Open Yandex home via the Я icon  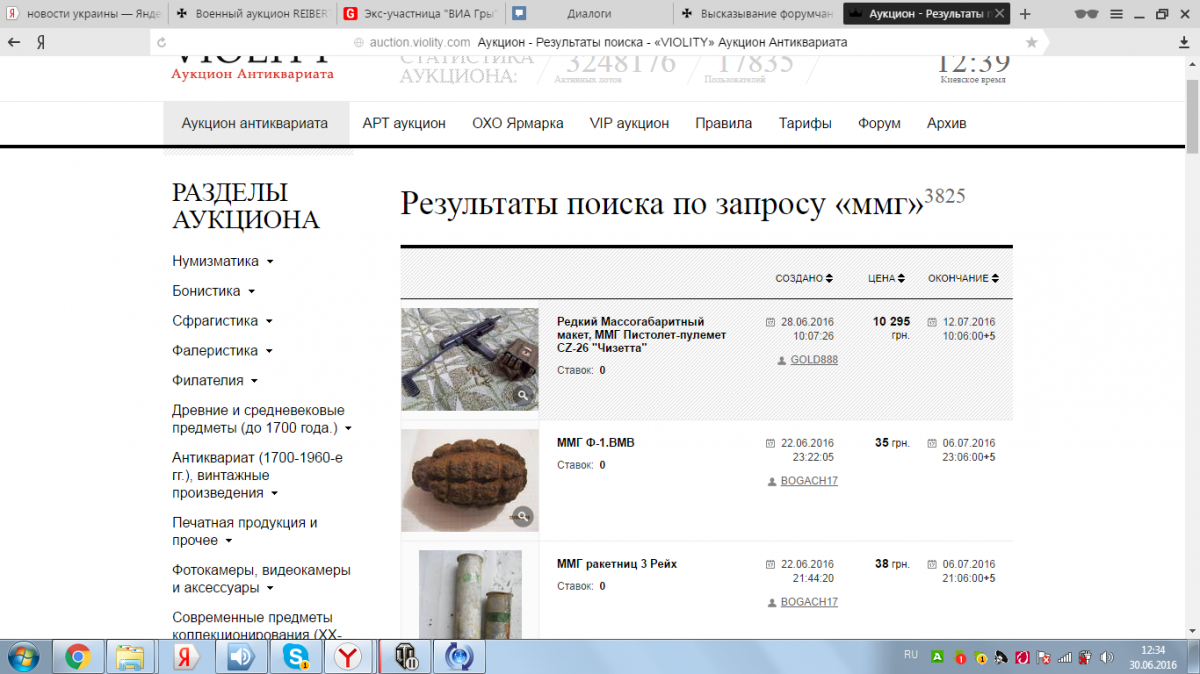pos(41,43)
